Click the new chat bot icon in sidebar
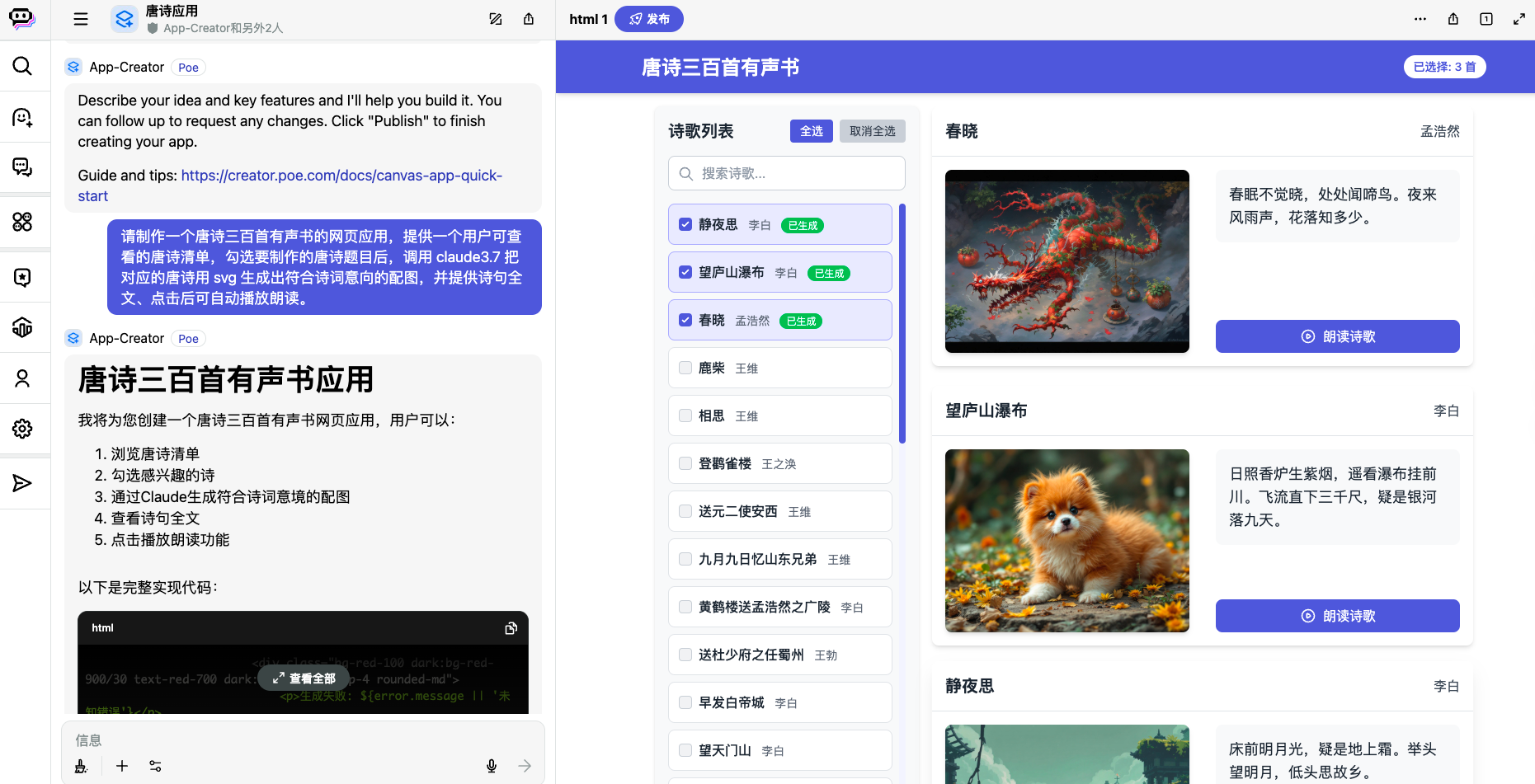Image resolution: width=1535 pixels, height=784 pixels. pos(22,117)
